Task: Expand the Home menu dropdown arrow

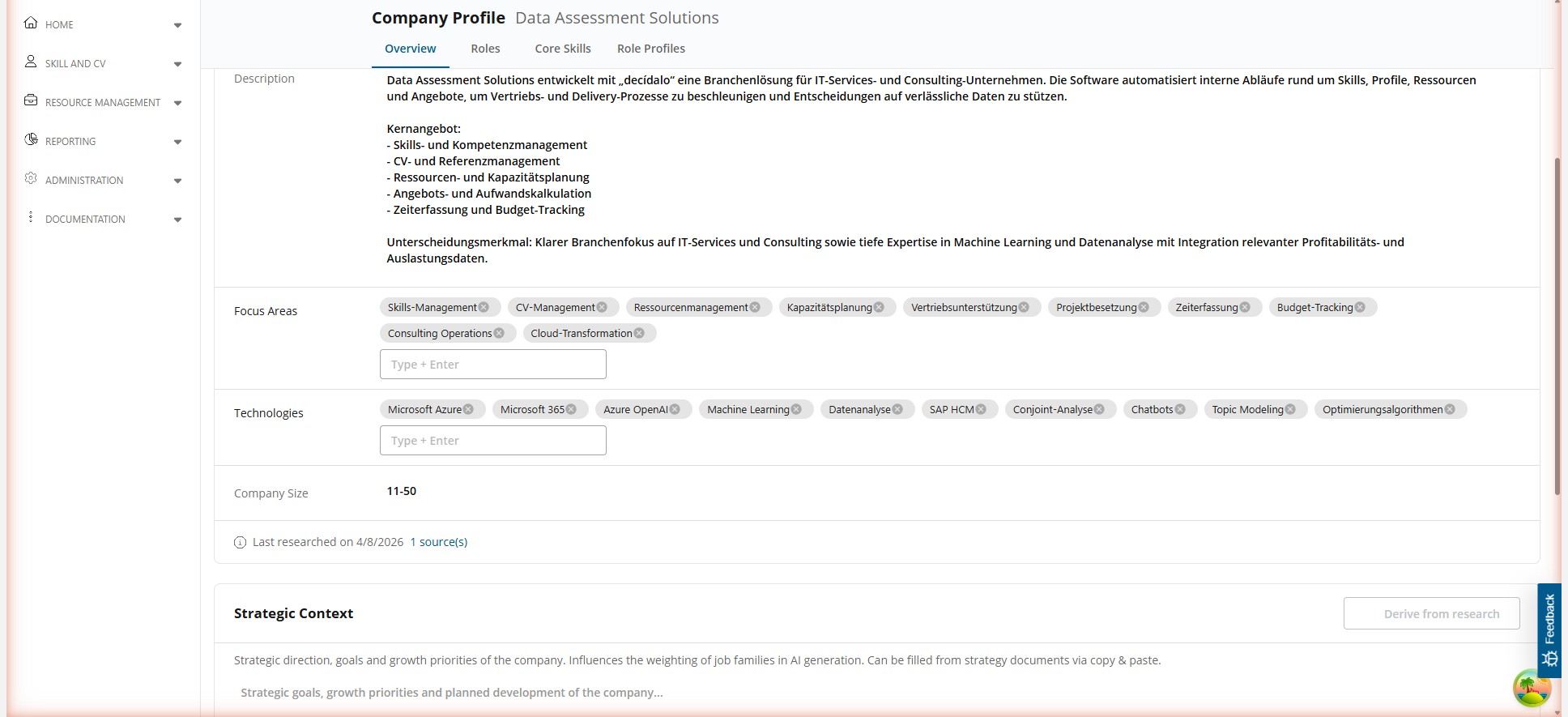Action: (x=177, y=25)
